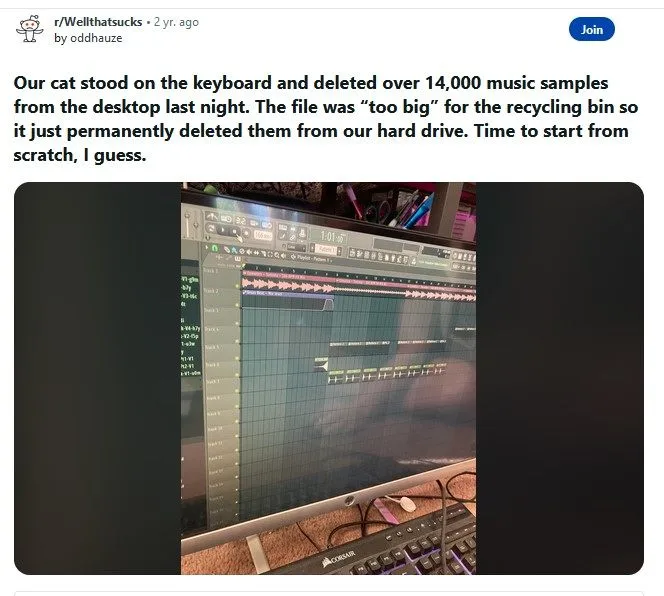Open the Pattern 1 selector dropdown
Viewport: 664px width, 596px height.
[x=326, y=249]
